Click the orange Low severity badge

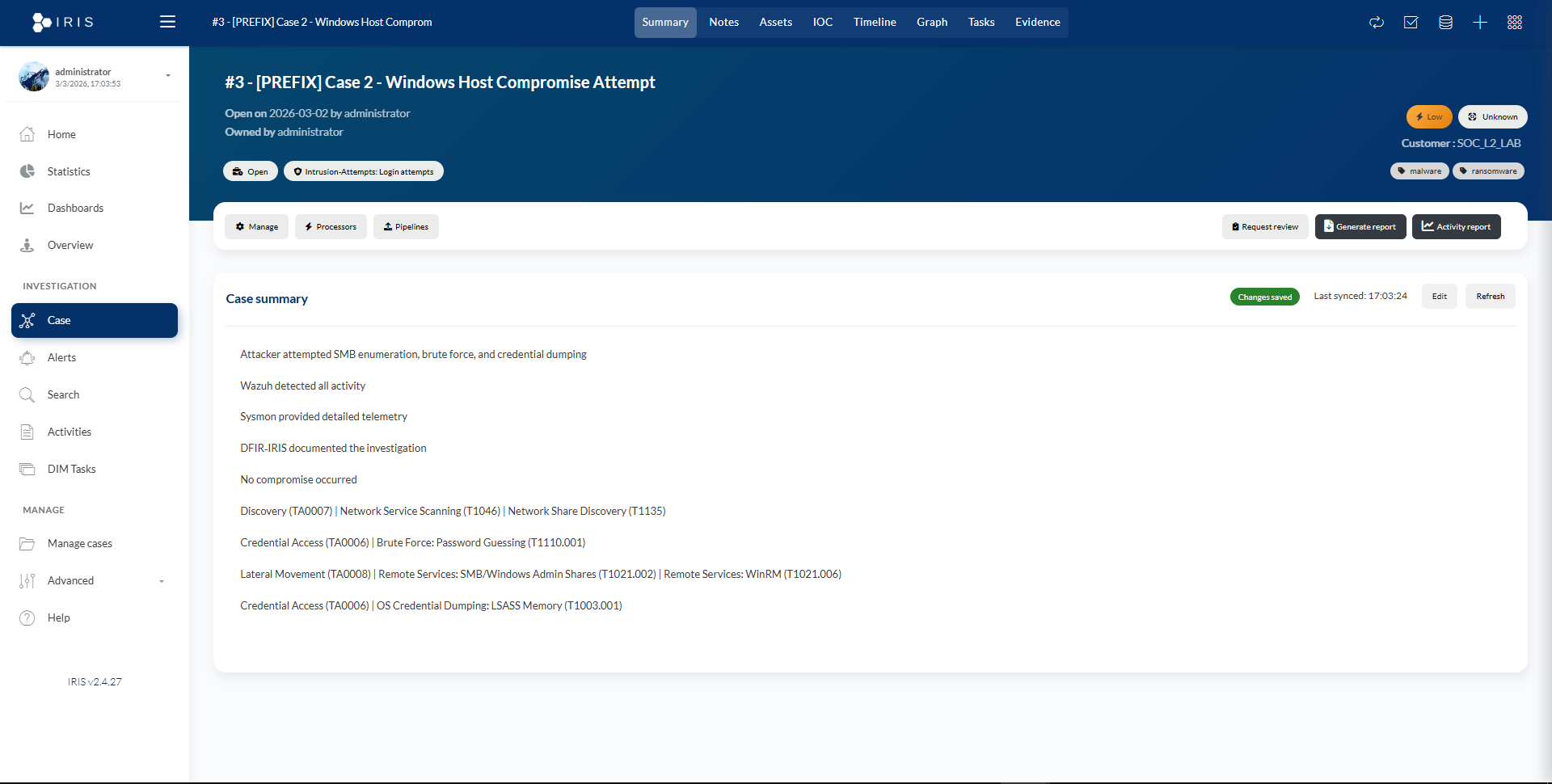click(1428, 117)
